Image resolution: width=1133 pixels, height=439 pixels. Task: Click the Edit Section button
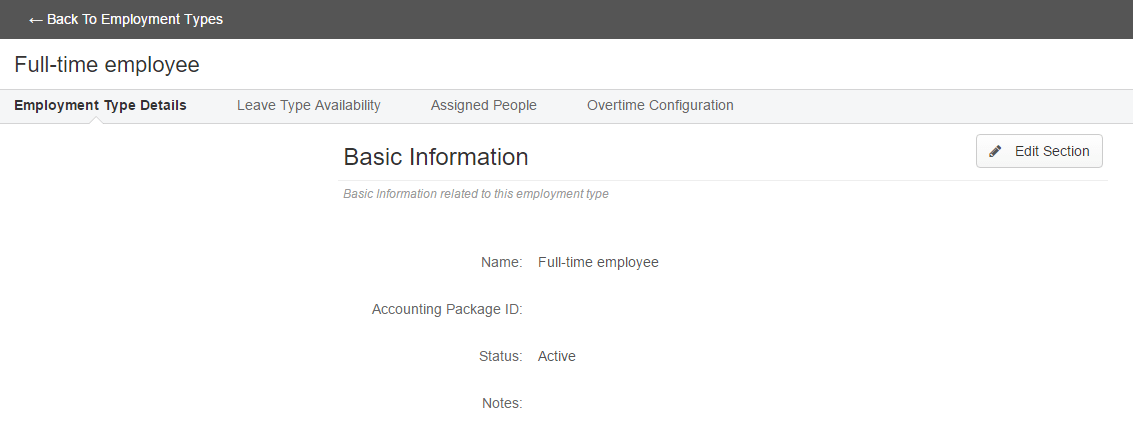pos(1039,151)
